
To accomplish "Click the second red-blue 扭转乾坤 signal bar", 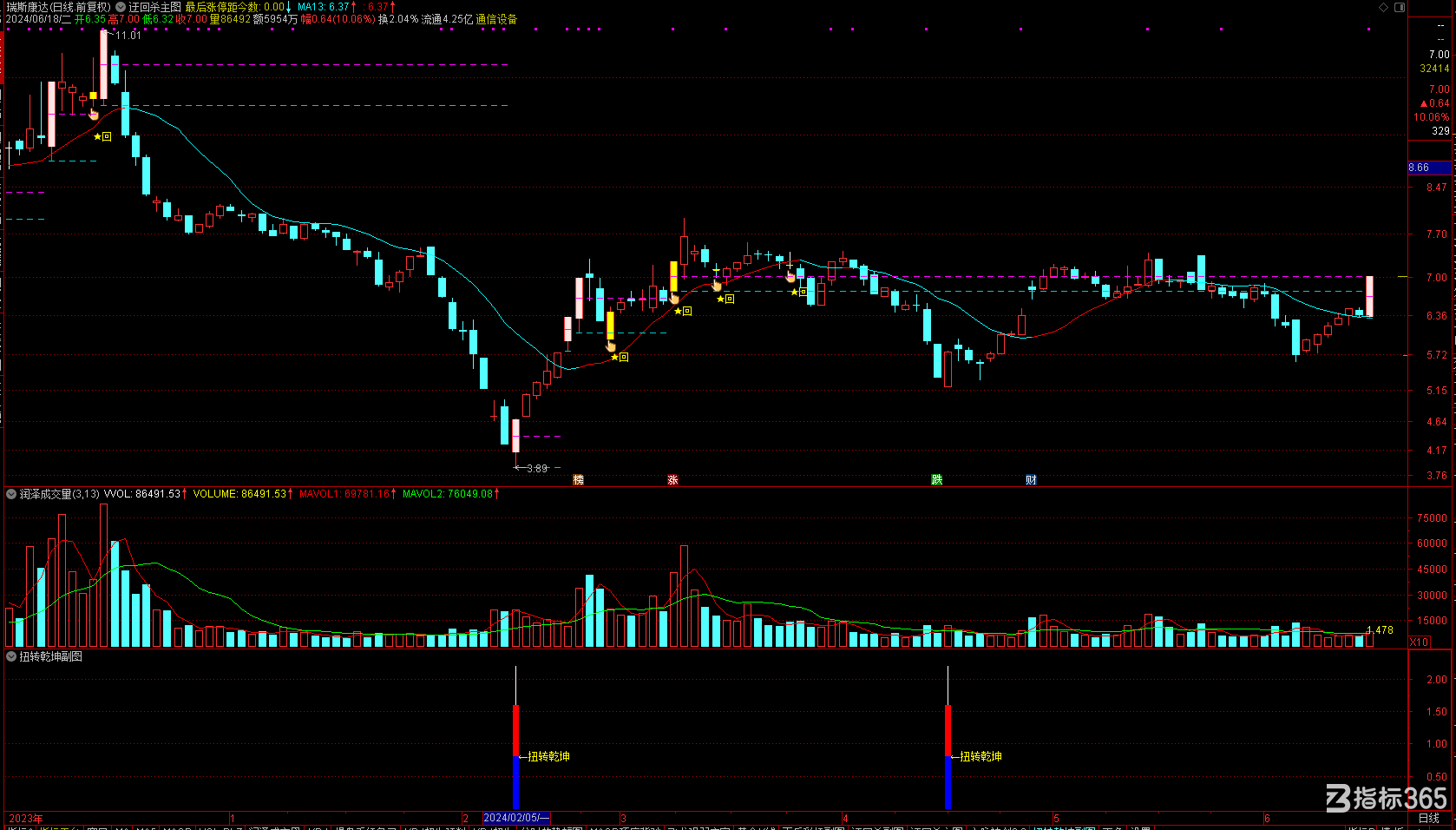I will 948,757.
